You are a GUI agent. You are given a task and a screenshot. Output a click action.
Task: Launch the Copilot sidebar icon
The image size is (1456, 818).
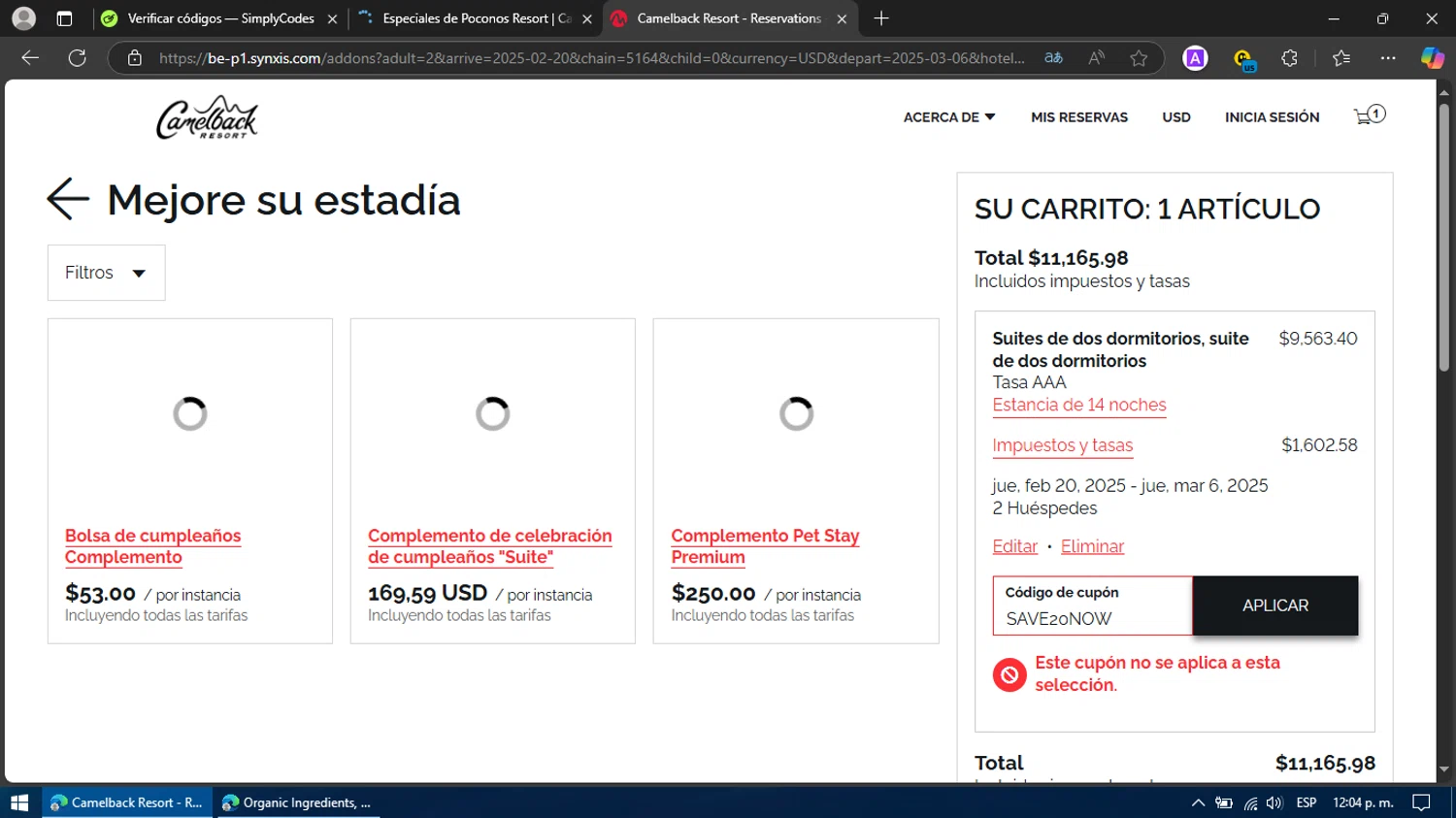[x=1432, y=58]
